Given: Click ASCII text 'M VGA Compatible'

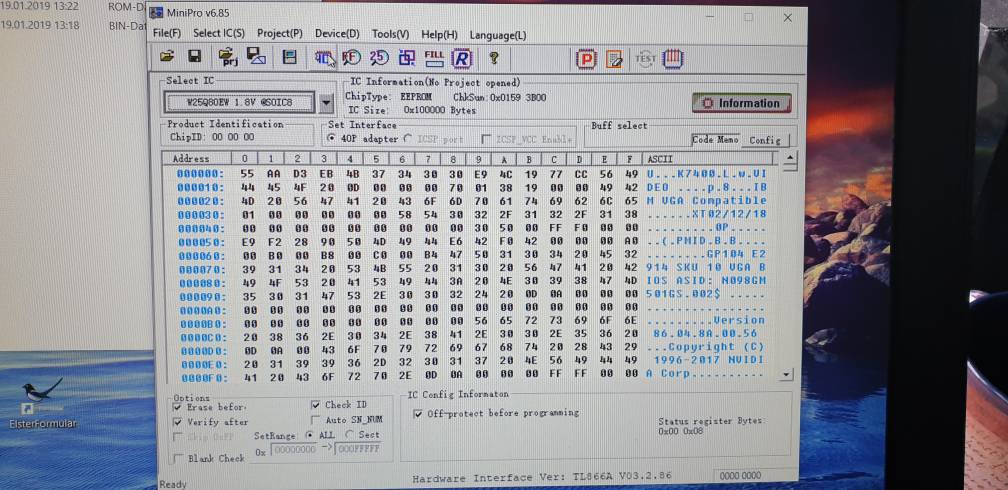Looking at the screenshot, I should (706, 201).
